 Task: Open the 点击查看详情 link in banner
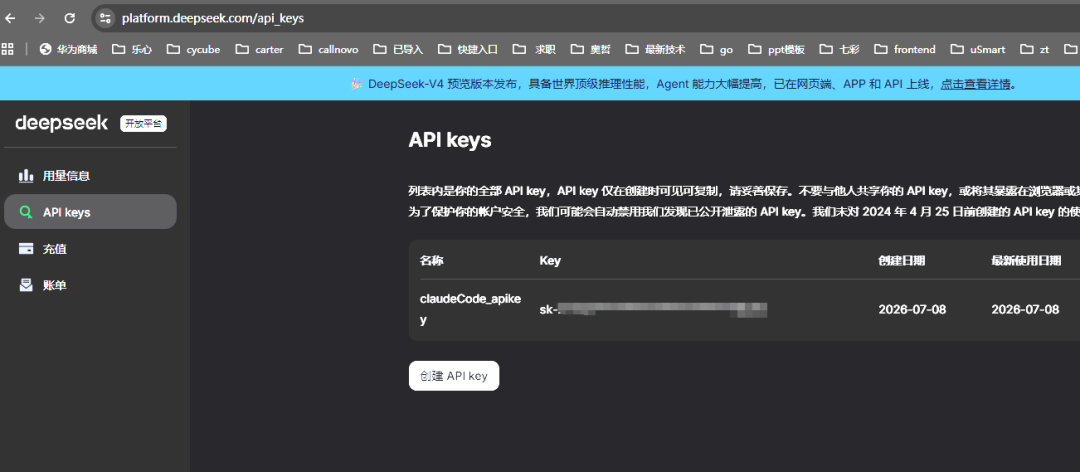(x=976, y=84)
